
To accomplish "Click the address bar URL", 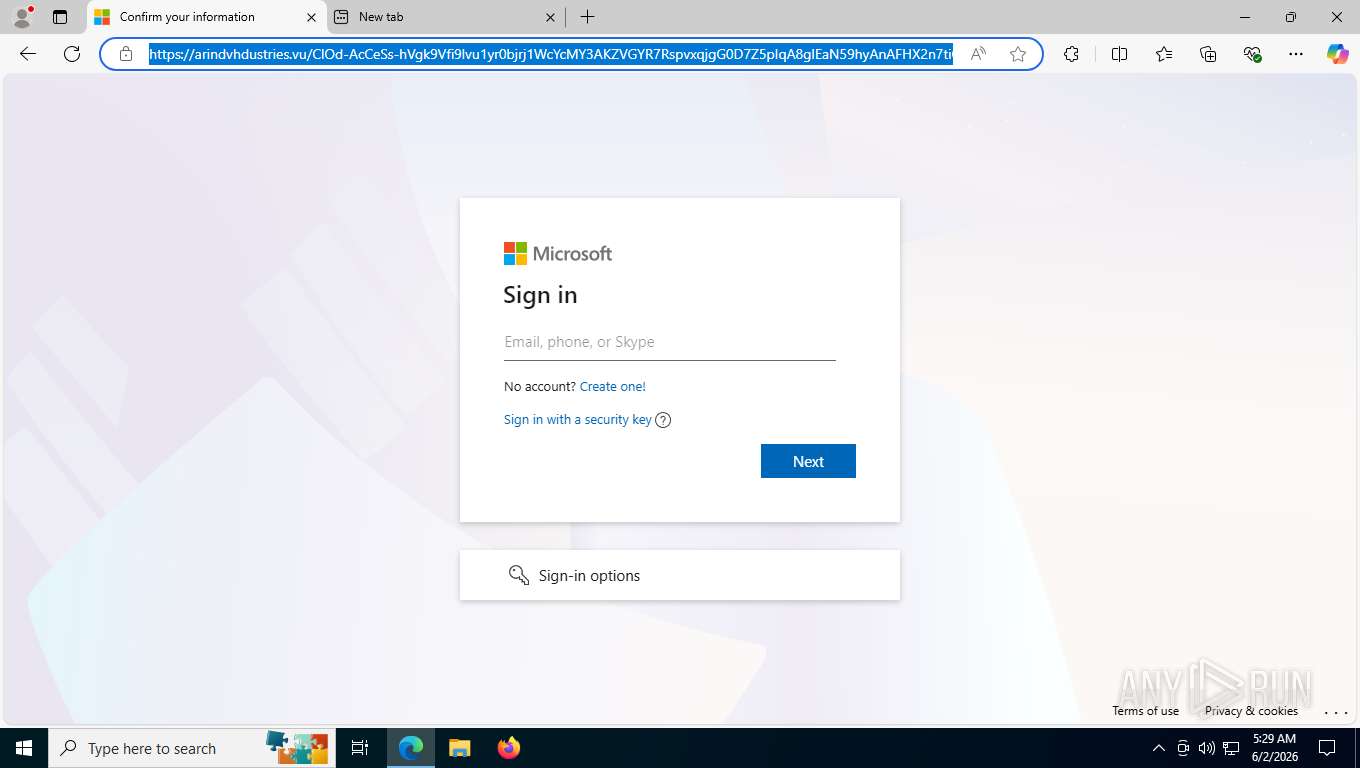I will [x=551, y=54].
